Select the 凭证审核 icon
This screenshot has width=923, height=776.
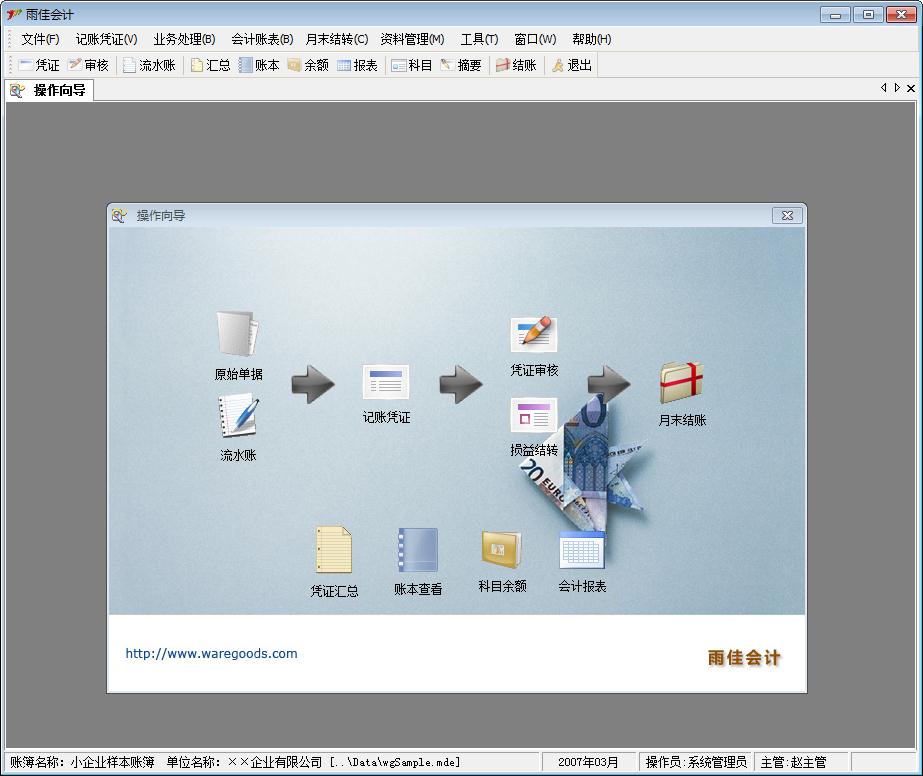coord(534,336)
